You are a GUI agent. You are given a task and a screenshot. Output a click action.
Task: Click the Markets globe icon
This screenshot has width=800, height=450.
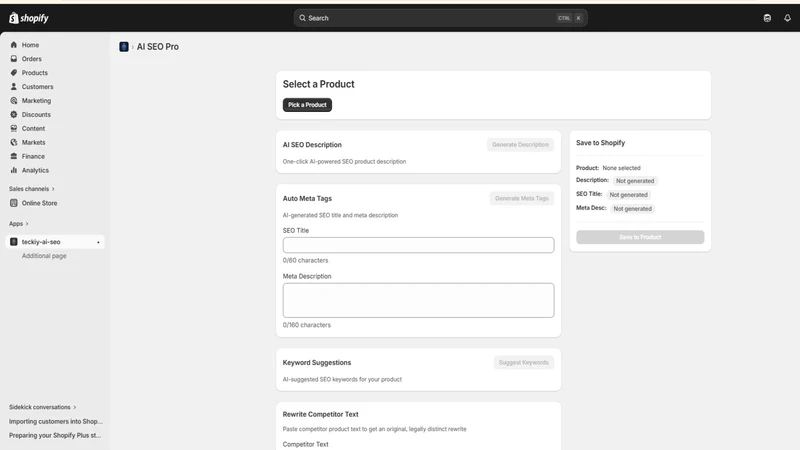pyautogui.click(x=14, y=142)
